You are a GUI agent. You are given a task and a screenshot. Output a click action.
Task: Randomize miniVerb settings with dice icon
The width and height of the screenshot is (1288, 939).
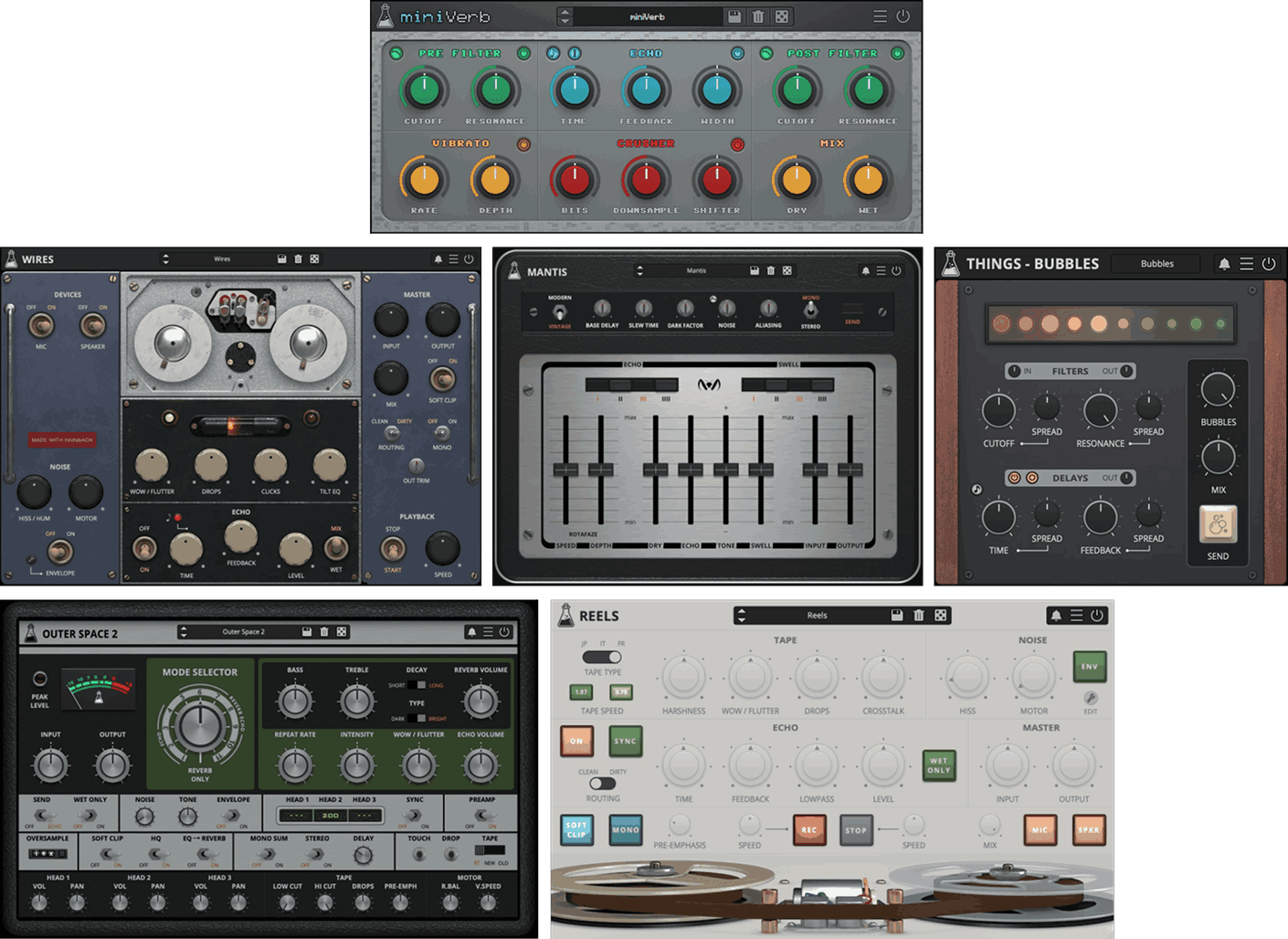coord(782,16)
